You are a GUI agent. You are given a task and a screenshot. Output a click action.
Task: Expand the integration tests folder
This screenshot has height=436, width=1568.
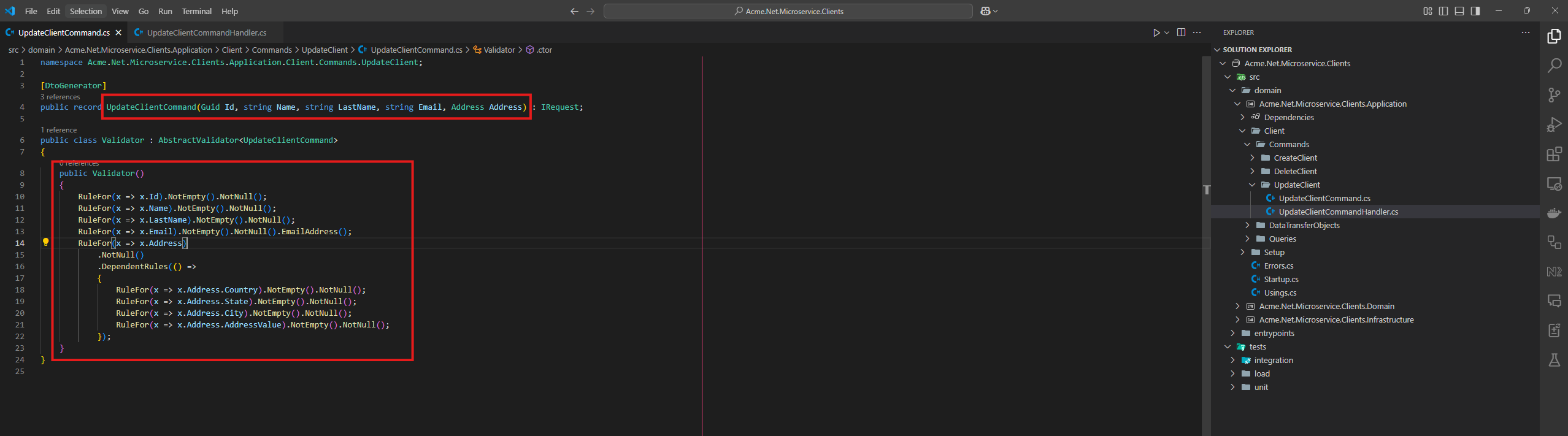pos(1232,360)
